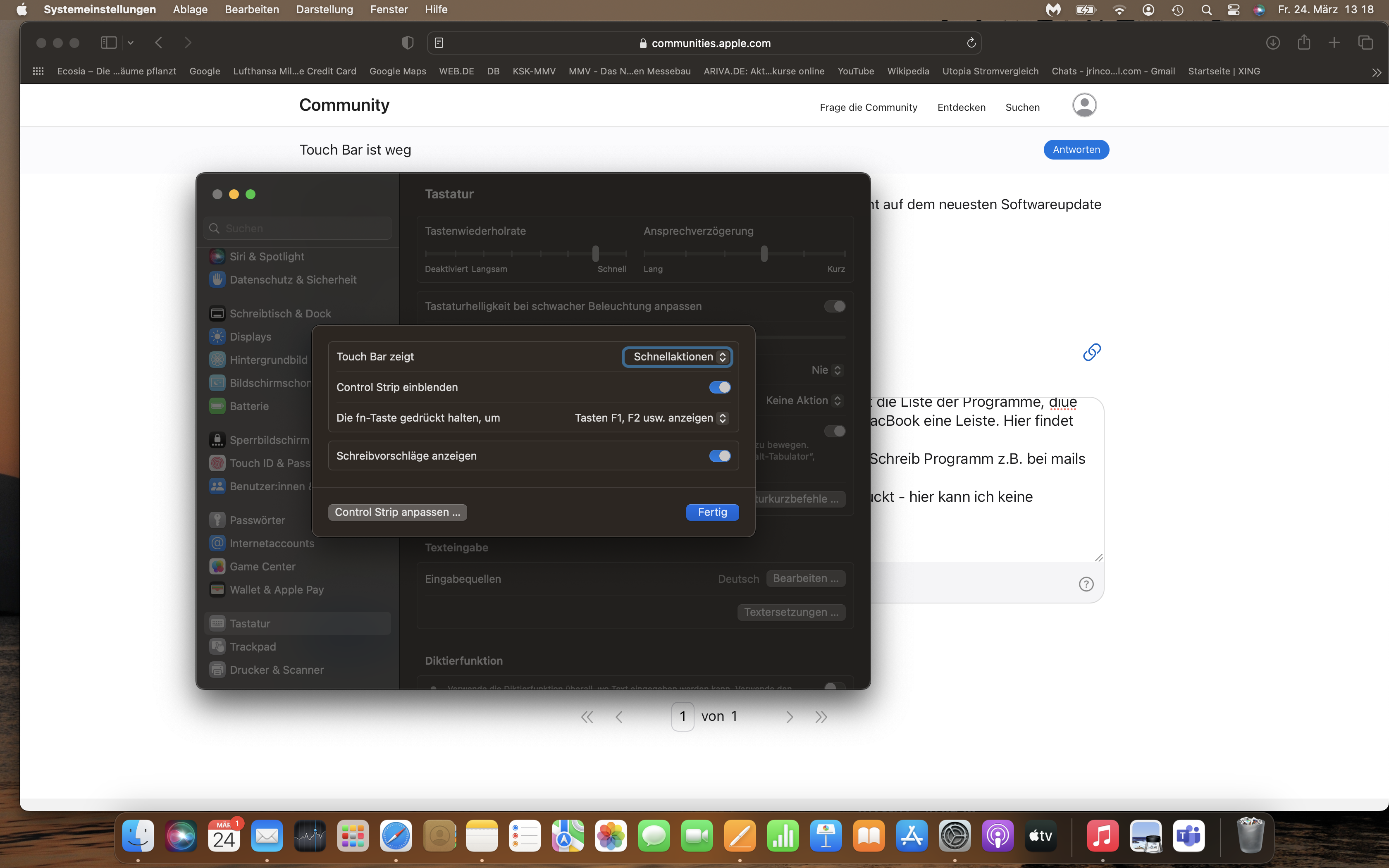
Task: Click Control Strip anpassen button
Action: click(397, 512)
